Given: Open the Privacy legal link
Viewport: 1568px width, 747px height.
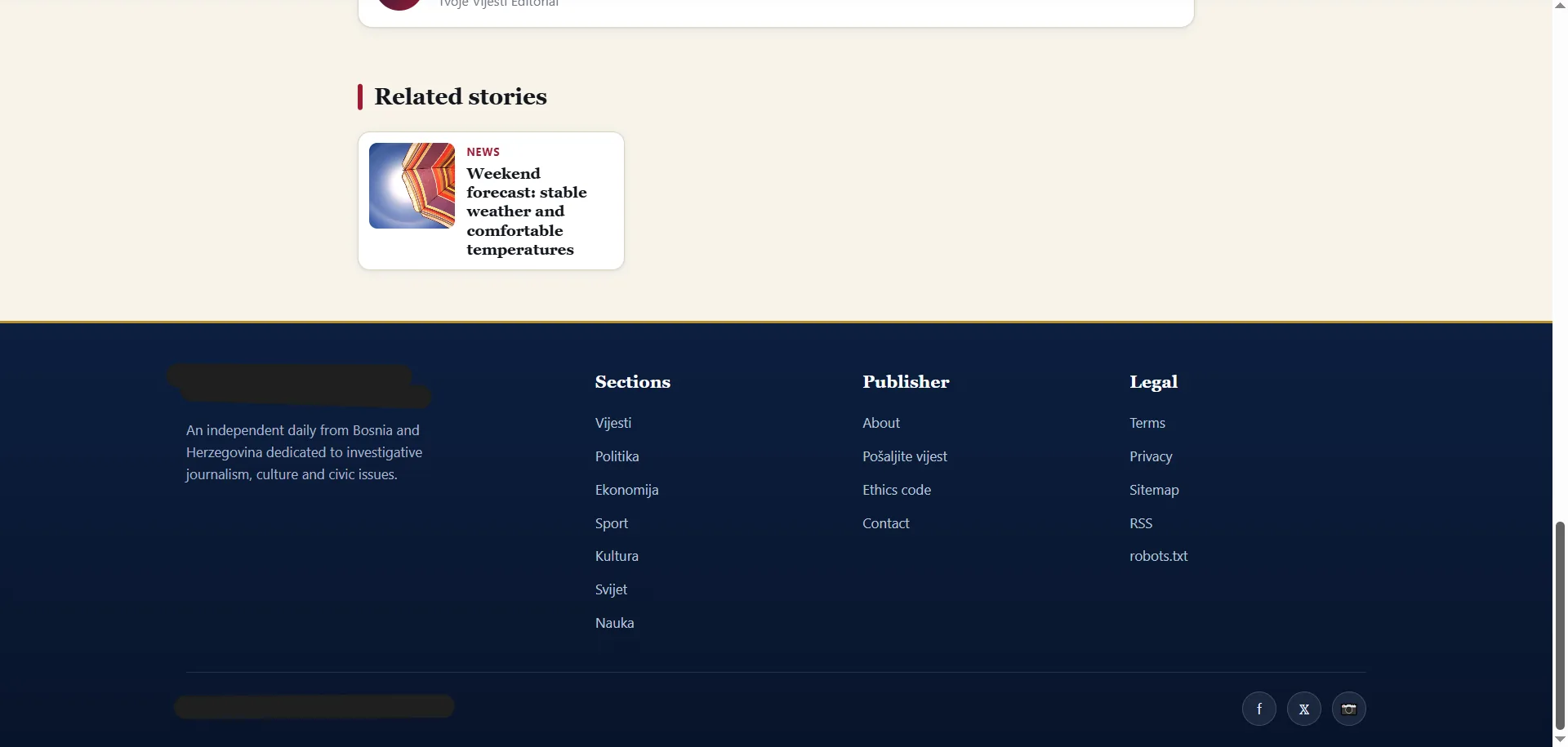Looking at the screenshot, I should (1150, 456).
